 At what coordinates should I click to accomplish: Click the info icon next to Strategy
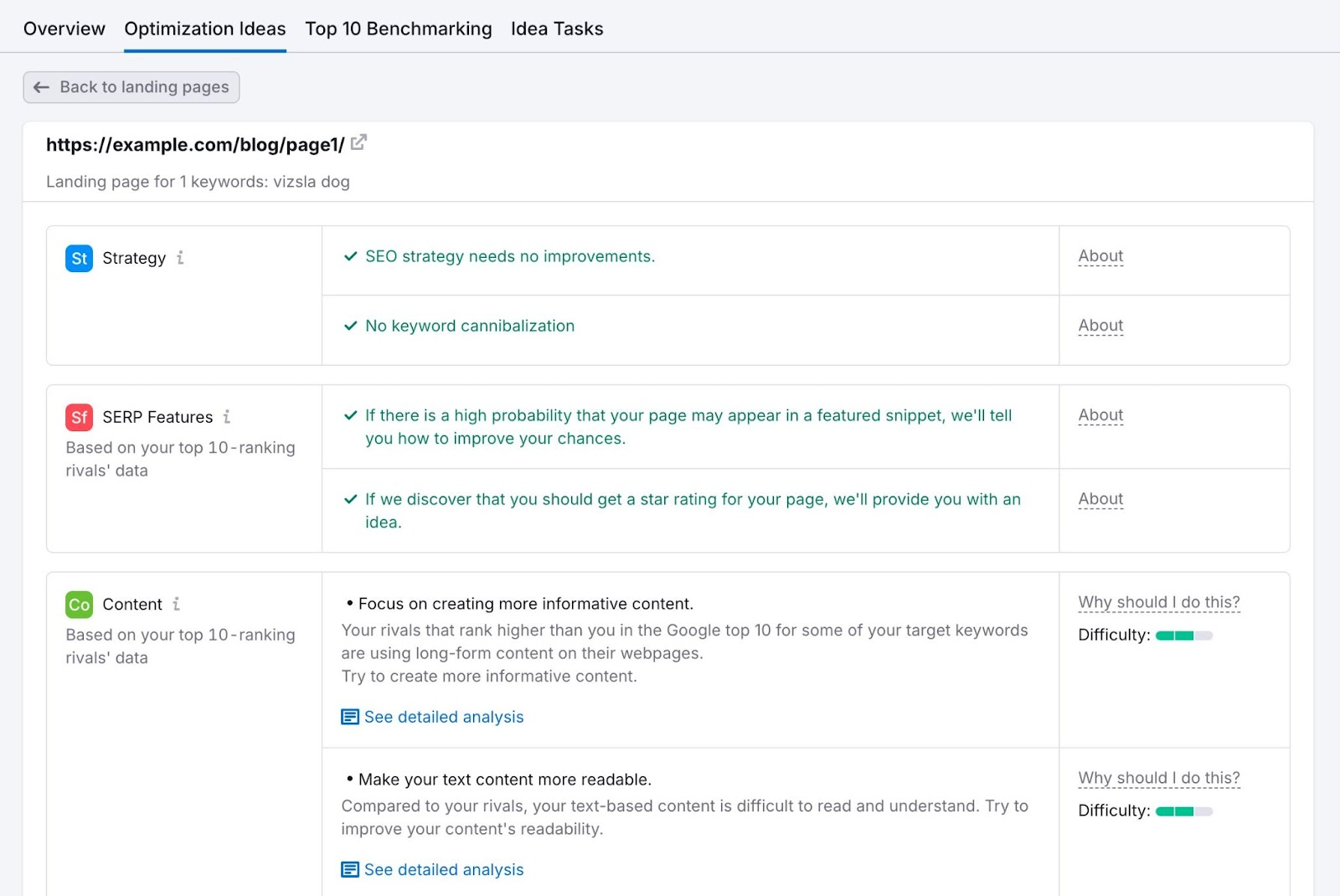click(180, 260)
